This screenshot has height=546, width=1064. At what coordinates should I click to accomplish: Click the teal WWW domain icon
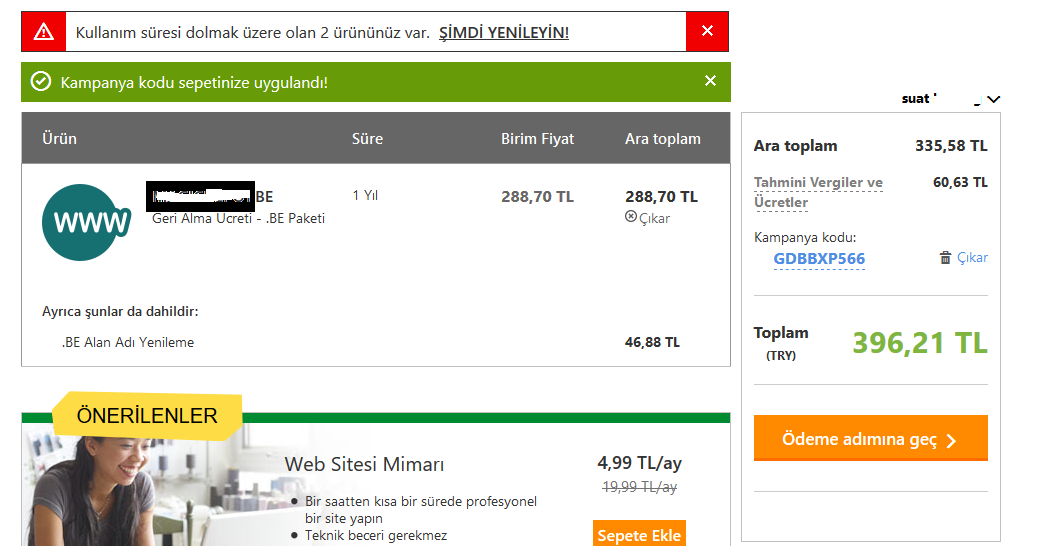pyautogui.click(x=86, y=222)
